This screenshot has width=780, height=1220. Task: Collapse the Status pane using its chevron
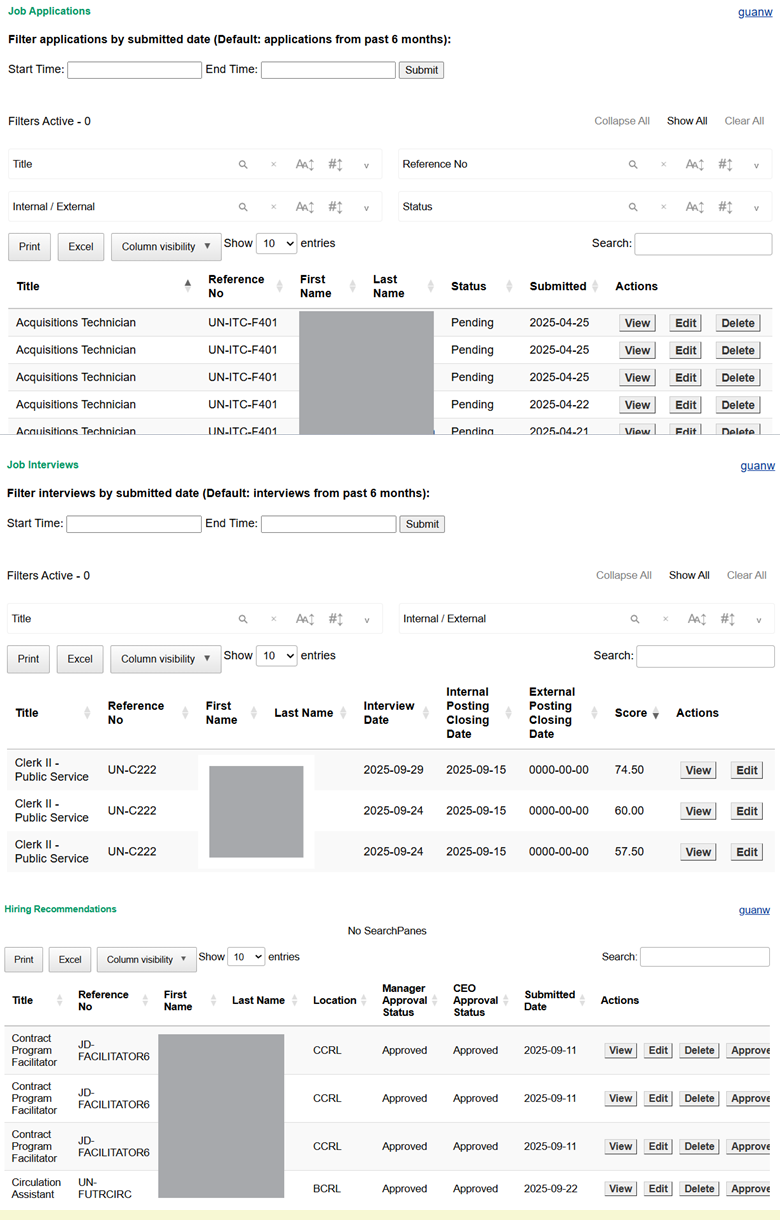coord(756,208)
